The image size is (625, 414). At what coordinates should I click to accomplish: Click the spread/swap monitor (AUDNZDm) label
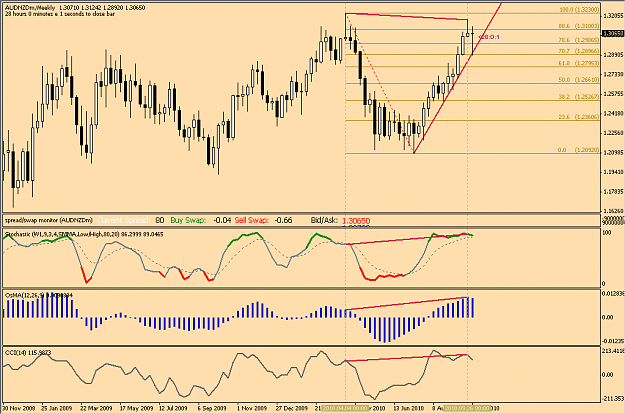pyautogui.click(x=49, y=220)
